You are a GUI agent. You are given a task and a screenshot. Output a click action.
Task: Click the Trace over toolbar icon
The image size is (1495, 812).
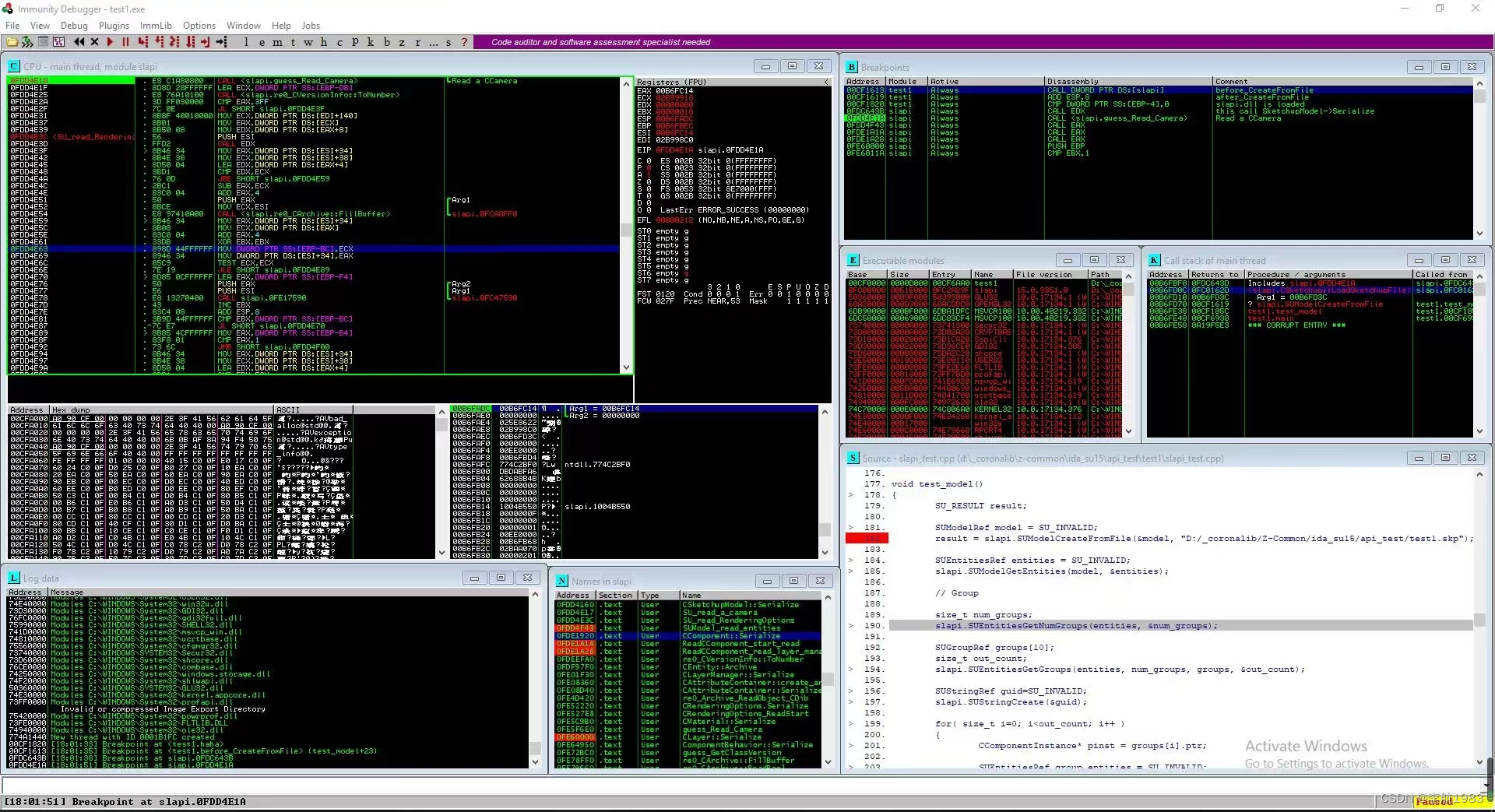point(190,42)
